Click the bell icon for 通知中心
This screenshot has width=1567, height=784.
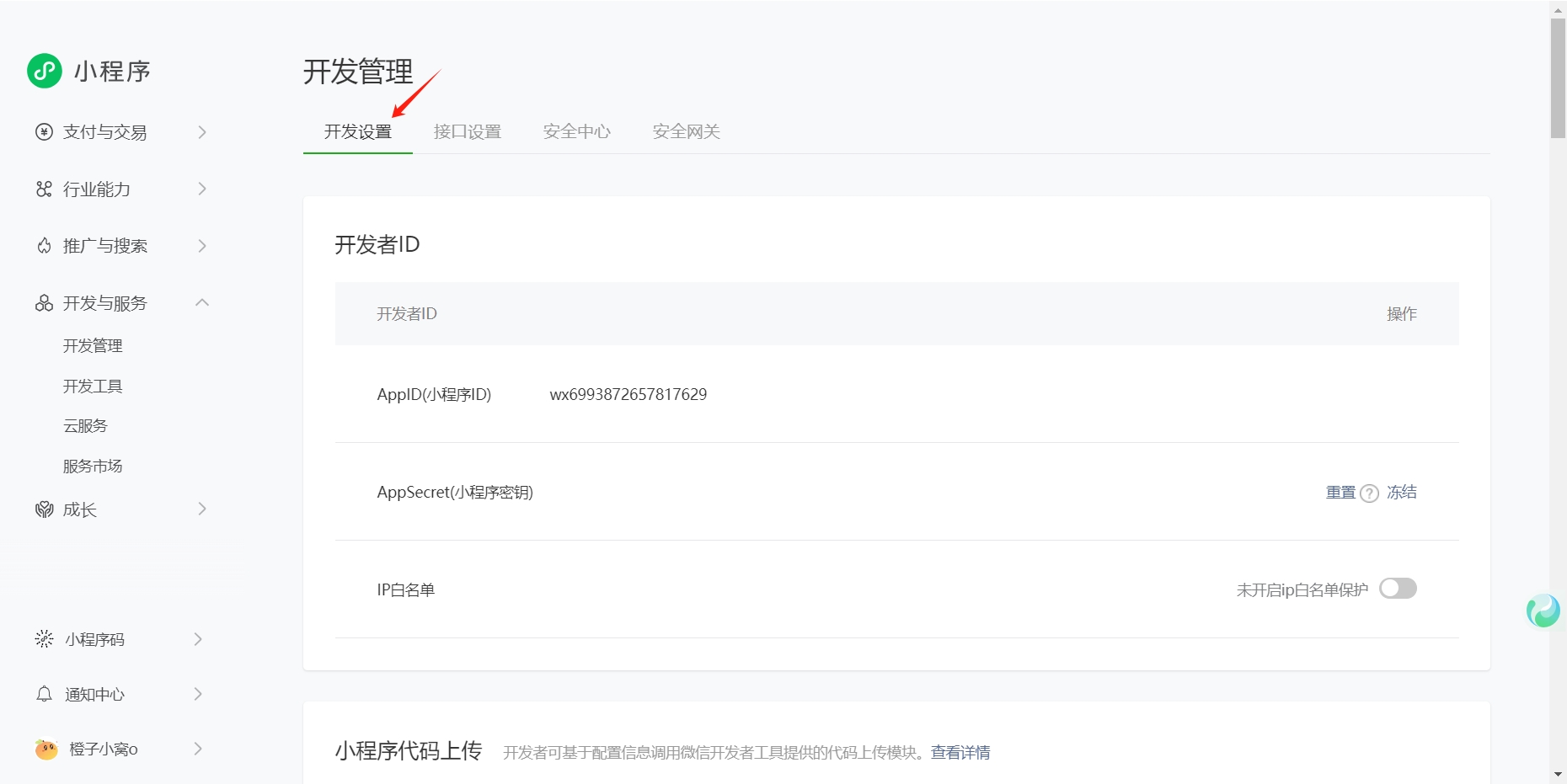pos(44,694)
